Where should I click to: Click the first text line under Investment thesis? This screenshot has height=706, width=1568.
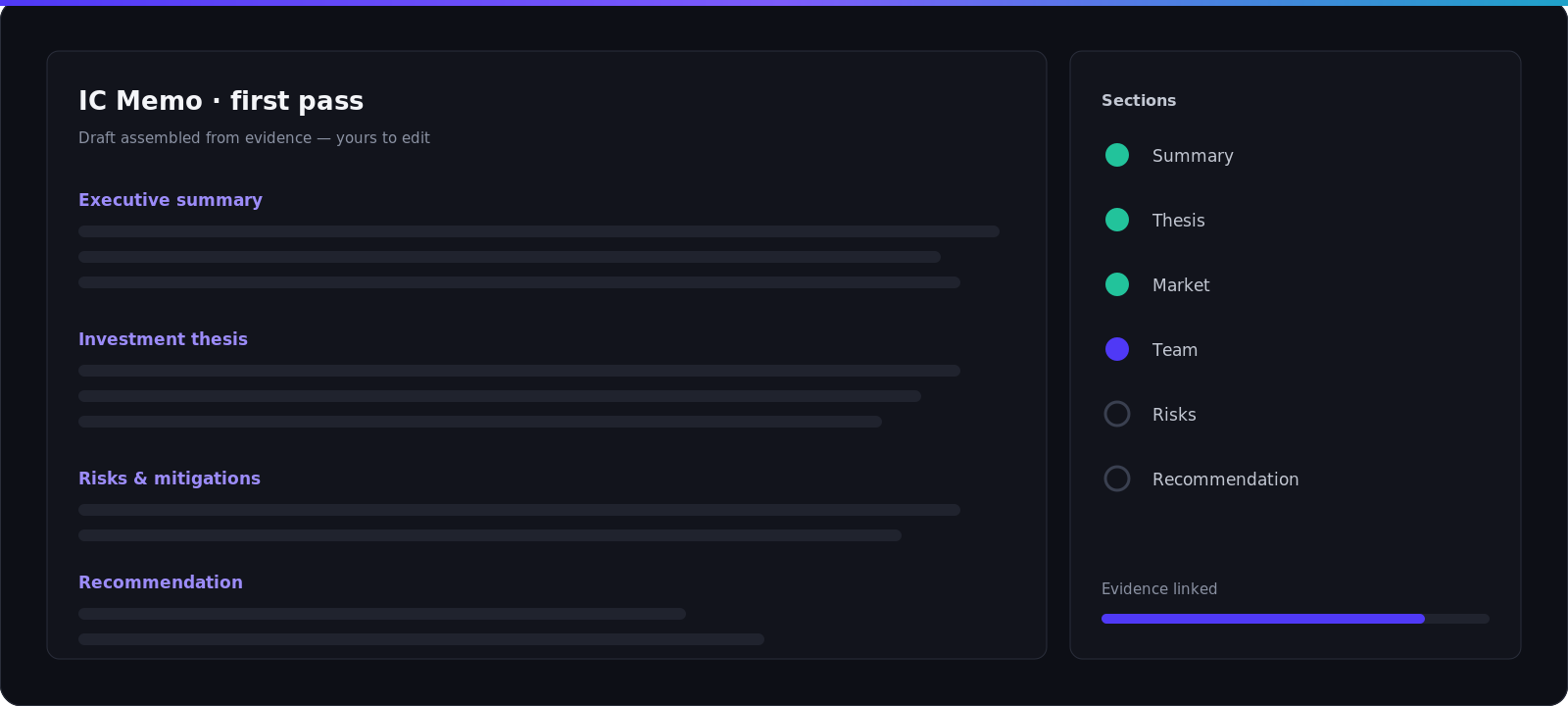coord(519,371)
